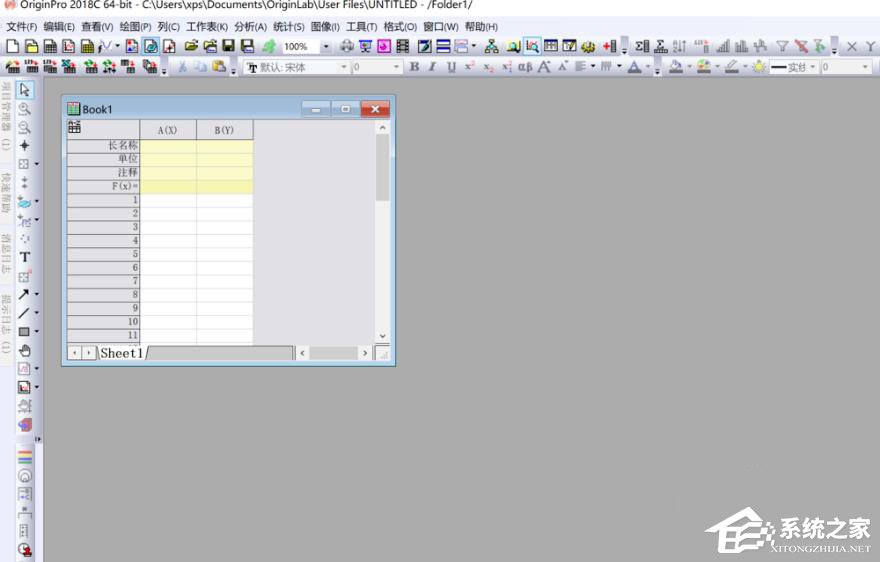The image size is (880, 562).
Task: Open the font color A swatch
Action: [x=634, y=67]
